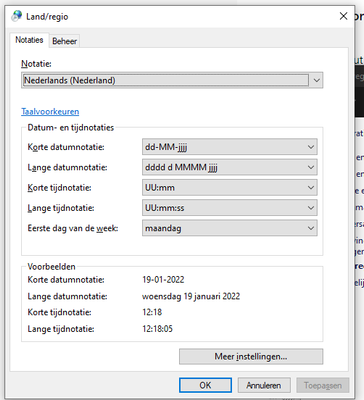Switch to the Notaties tab
Image resolution: width=364 pixels, height=400 pixels.
(x=29, y=40)
